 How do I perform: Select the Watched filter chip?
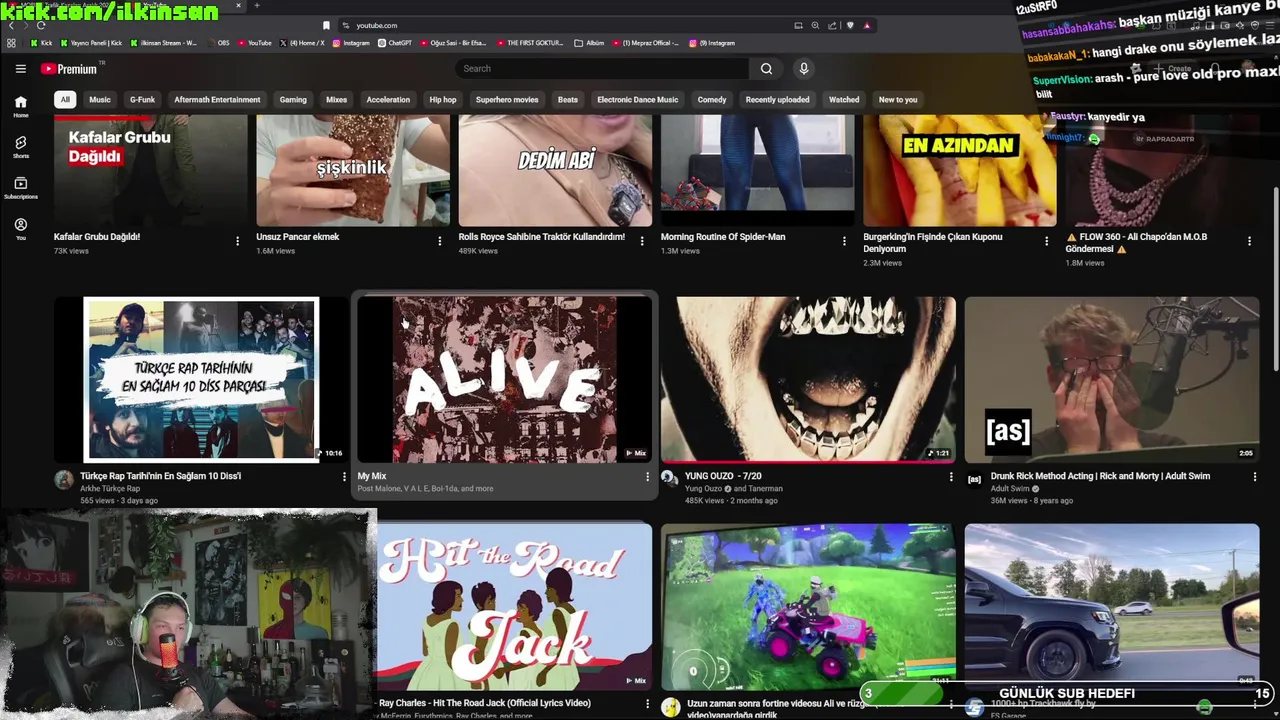click(844, 100)
